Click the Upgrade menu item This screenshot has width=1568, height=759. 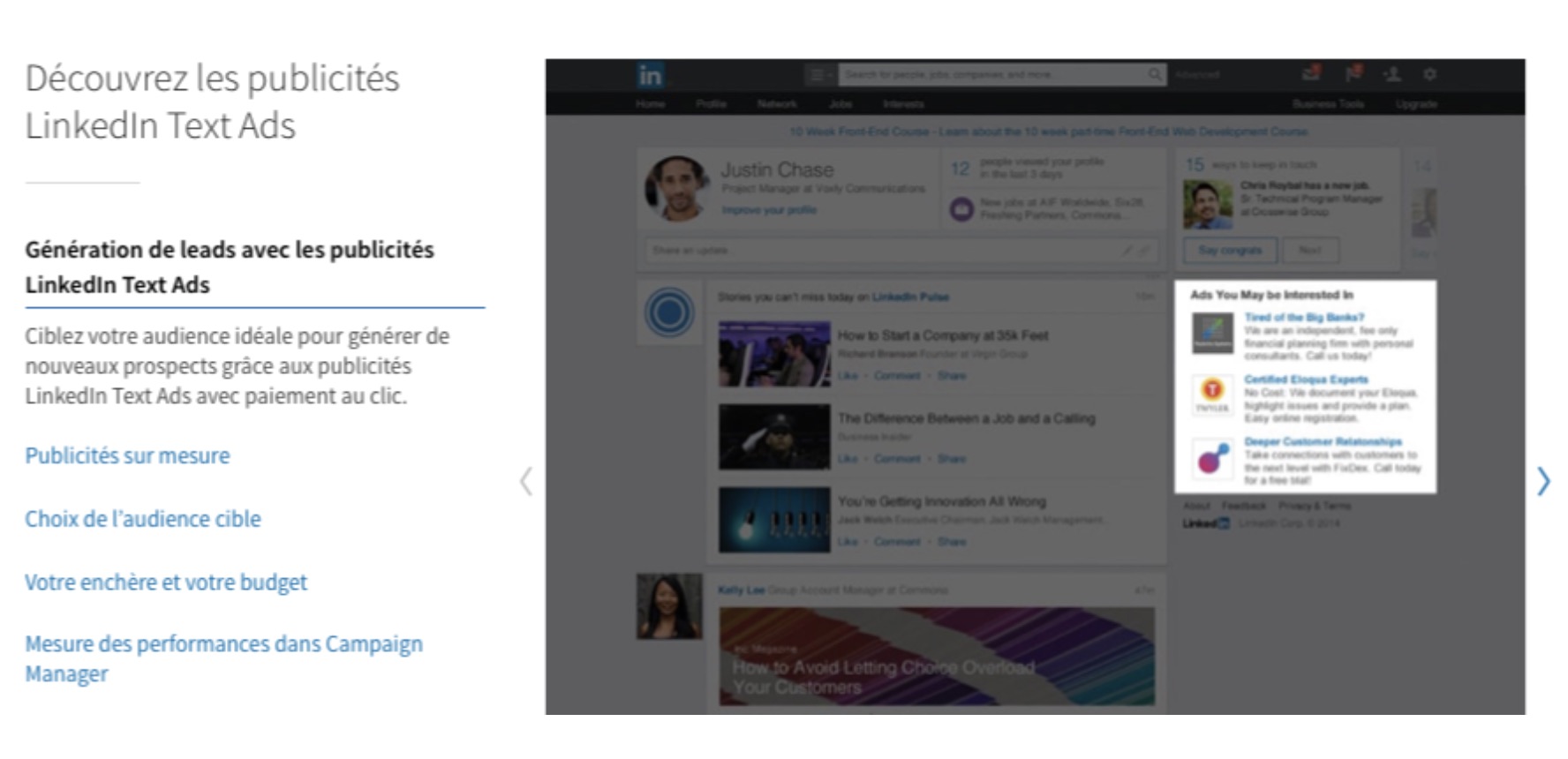(1416, 103)
